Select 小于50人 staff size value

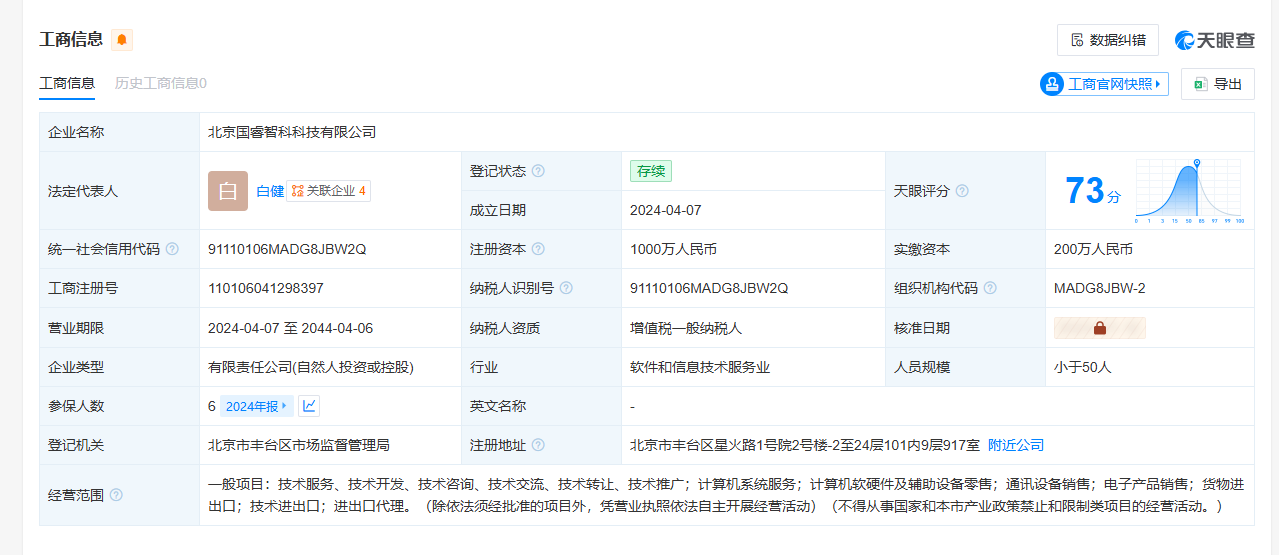[x=1083, y=367]
